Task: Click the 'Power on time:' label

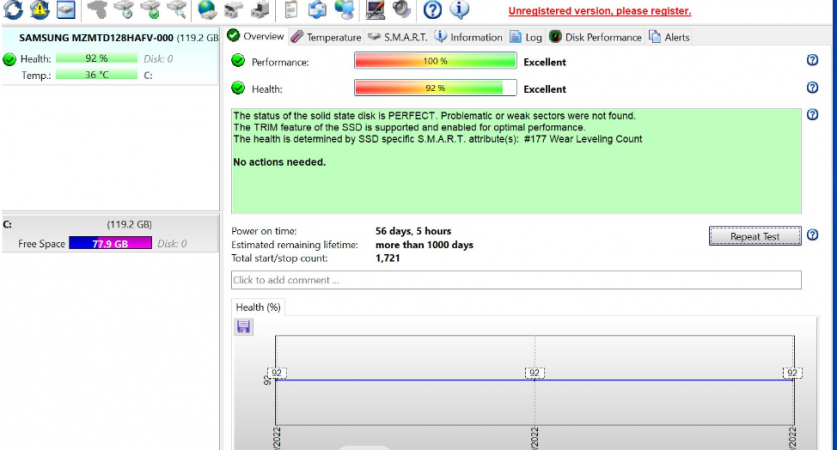Action: click(x=264, y=231)
